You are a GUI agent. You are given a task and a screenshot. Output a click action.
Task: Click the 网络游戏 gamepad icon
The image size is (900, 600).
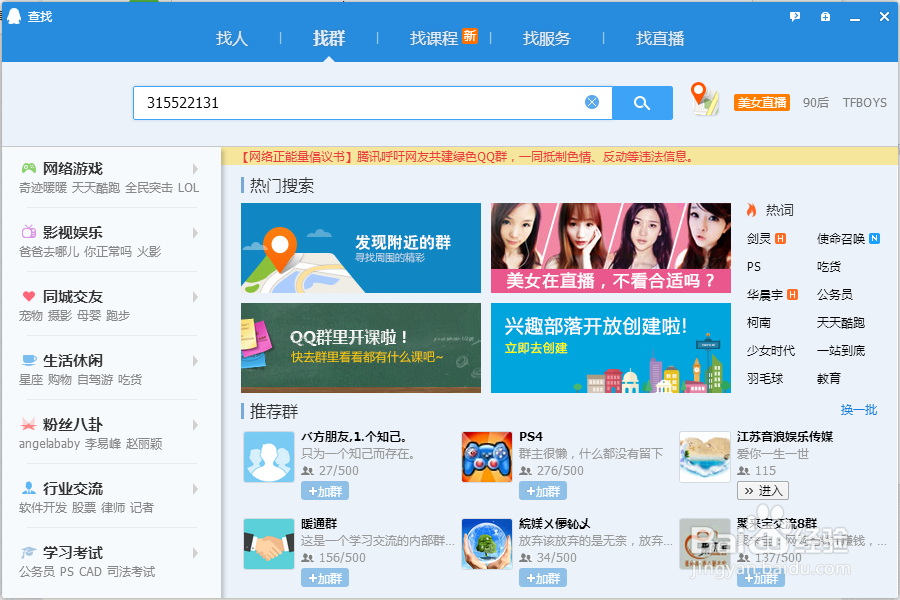tap(29, 168)
